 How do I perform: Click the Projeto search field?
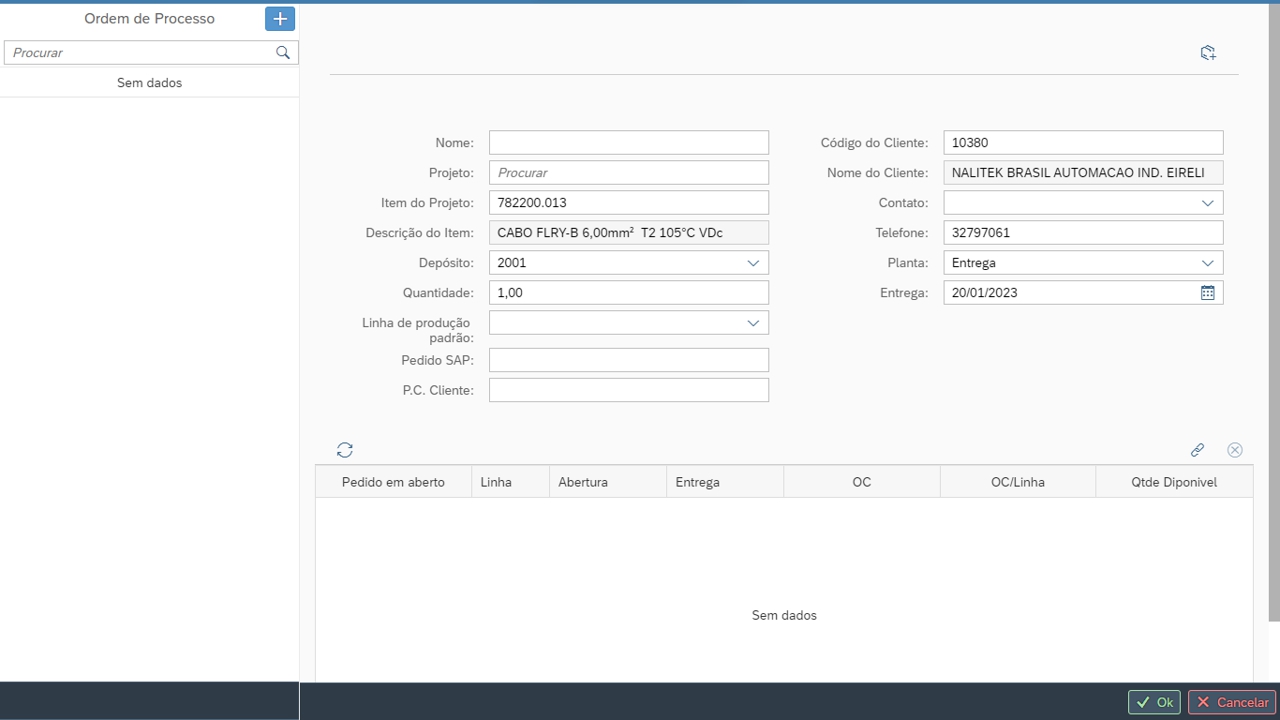[628, 173]
